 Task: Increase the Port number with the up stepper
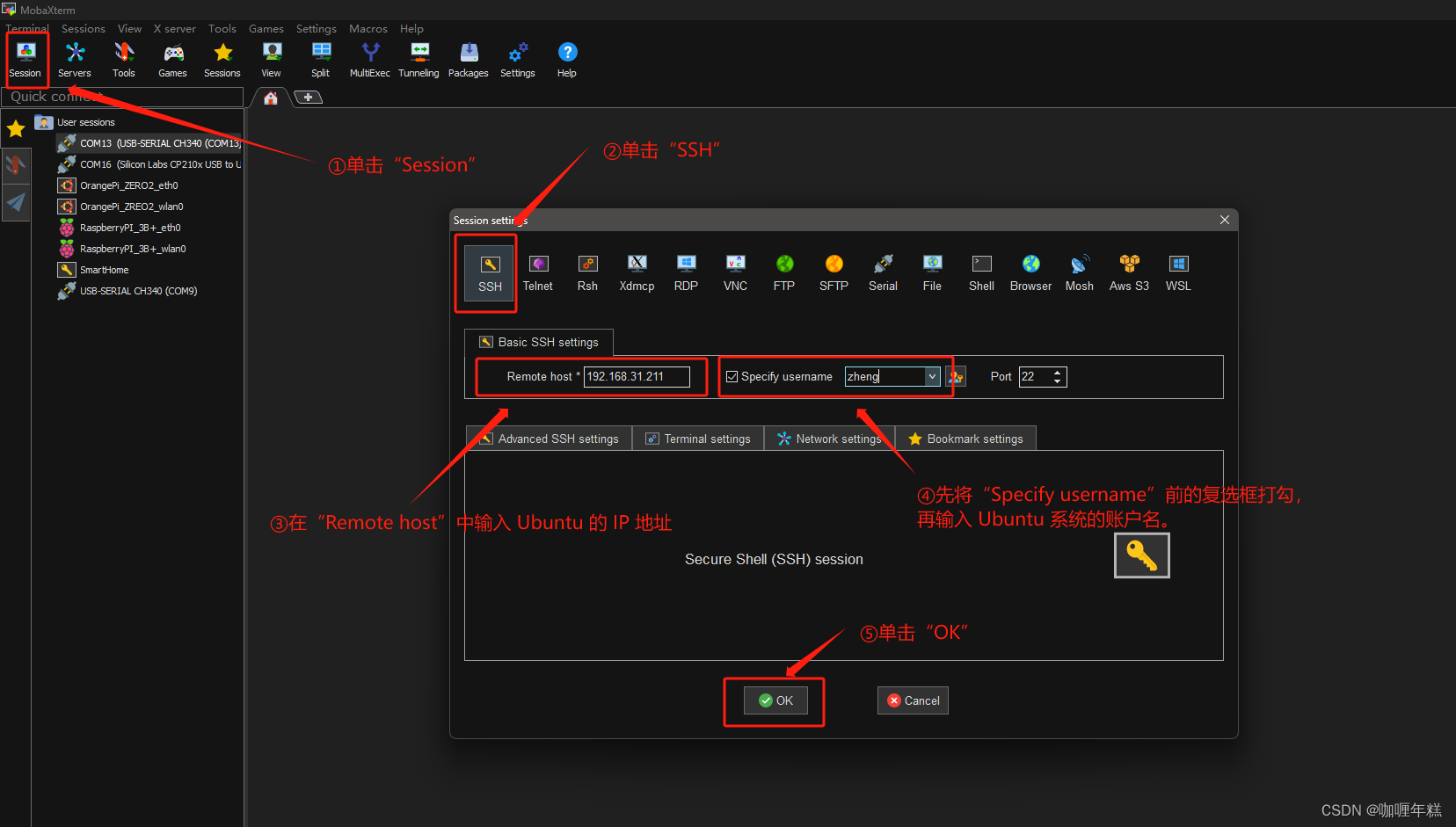click(1057, 372)
